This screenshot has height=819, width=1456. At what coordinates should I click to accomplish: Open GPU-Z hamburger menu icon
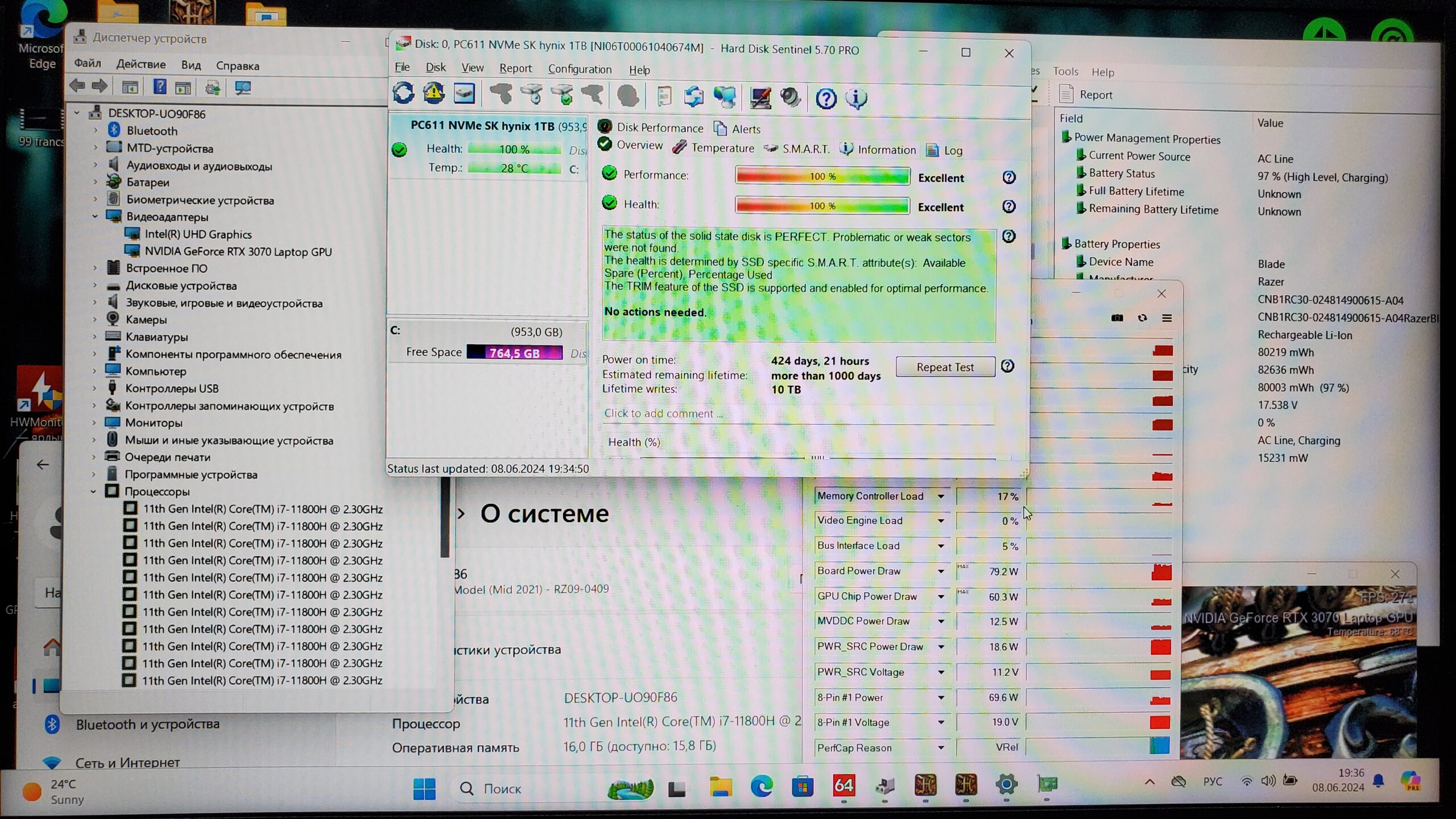point(1167,318)
